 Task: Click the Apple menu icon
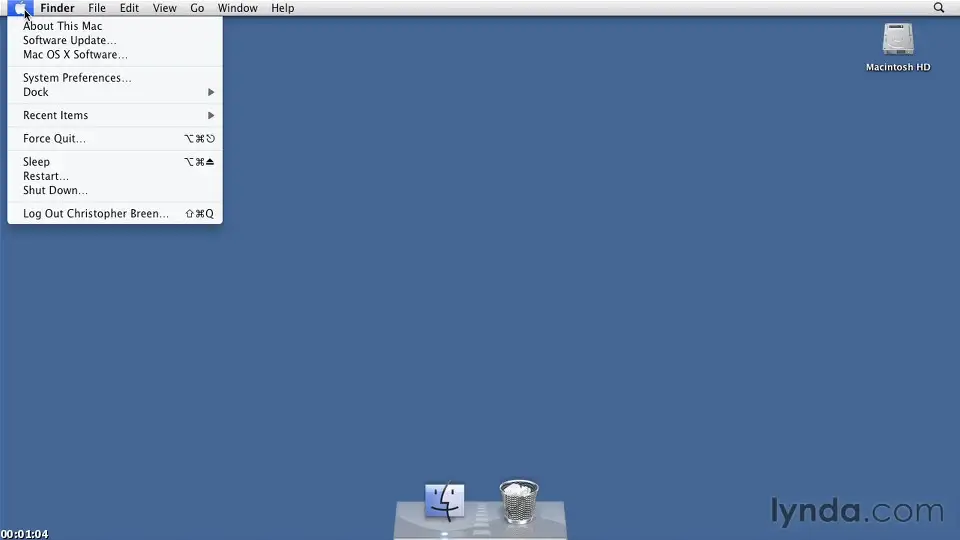pyautogui.click(x=20, y=8)
